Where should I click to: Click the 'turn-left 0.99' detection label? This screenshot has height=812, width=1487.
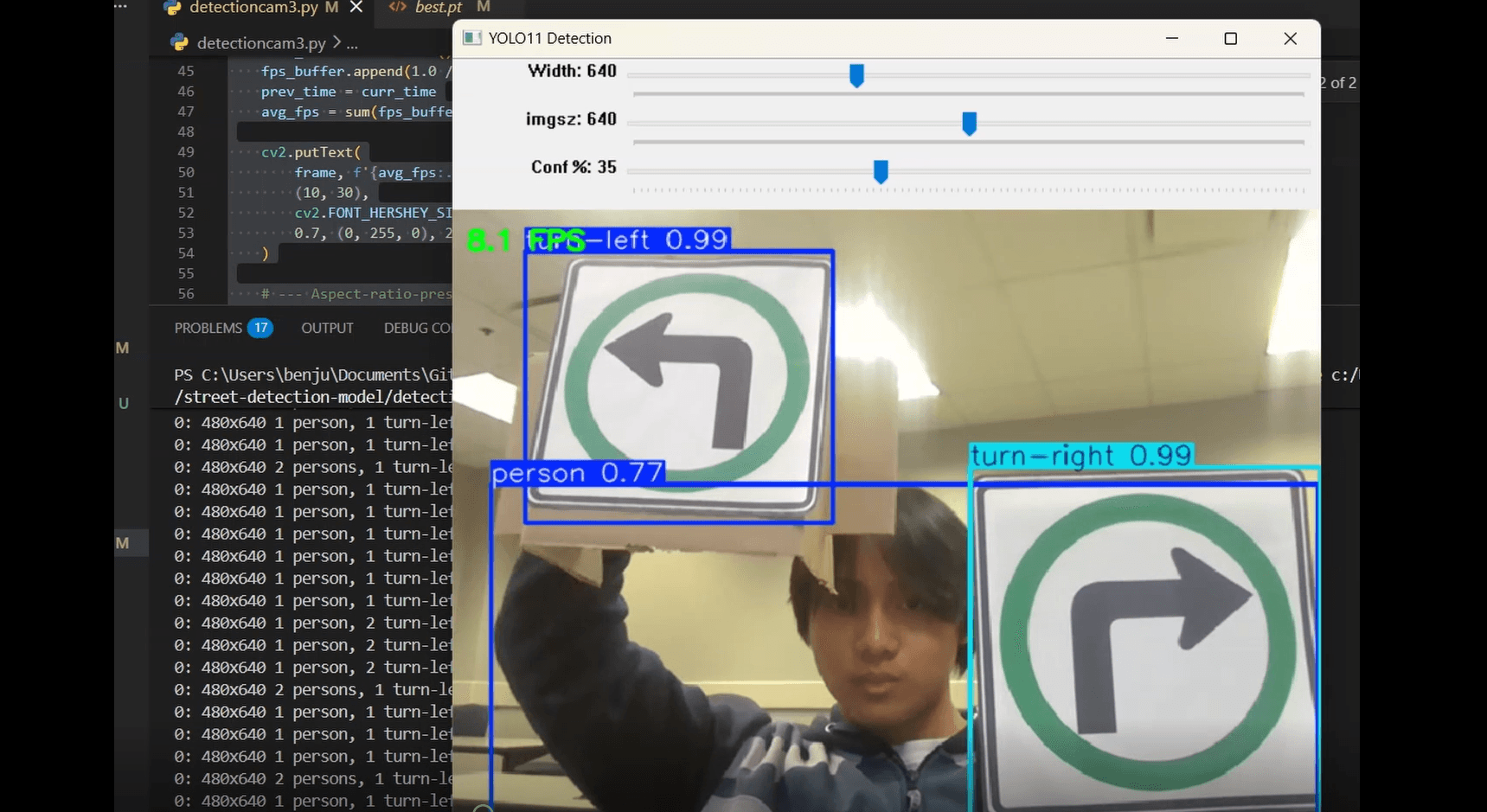point(629,240)
